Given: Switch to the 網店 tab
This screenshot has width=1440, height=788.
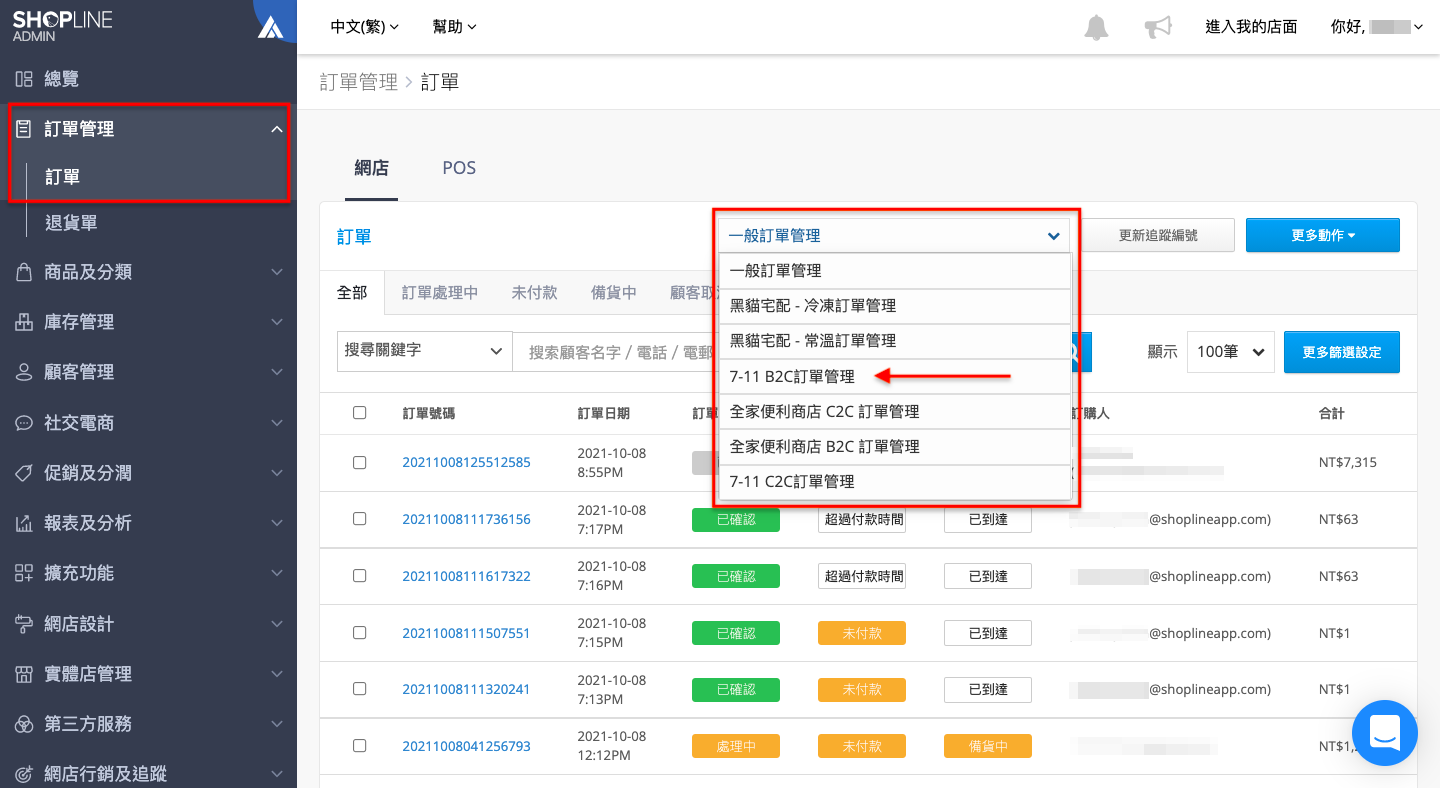Looking at the screenshot, I should [371, 168].
